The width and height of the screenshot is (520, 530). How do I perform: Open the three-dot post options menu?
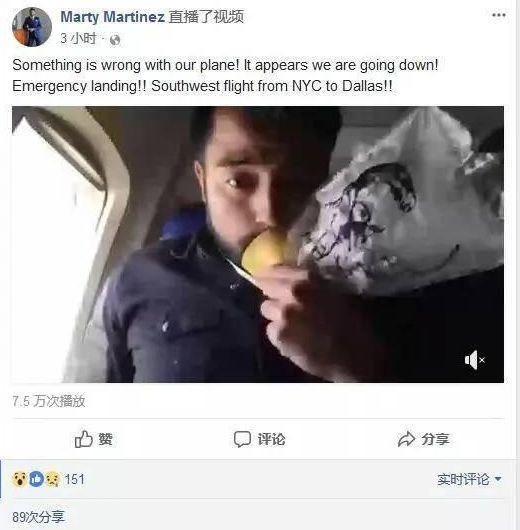499,15
